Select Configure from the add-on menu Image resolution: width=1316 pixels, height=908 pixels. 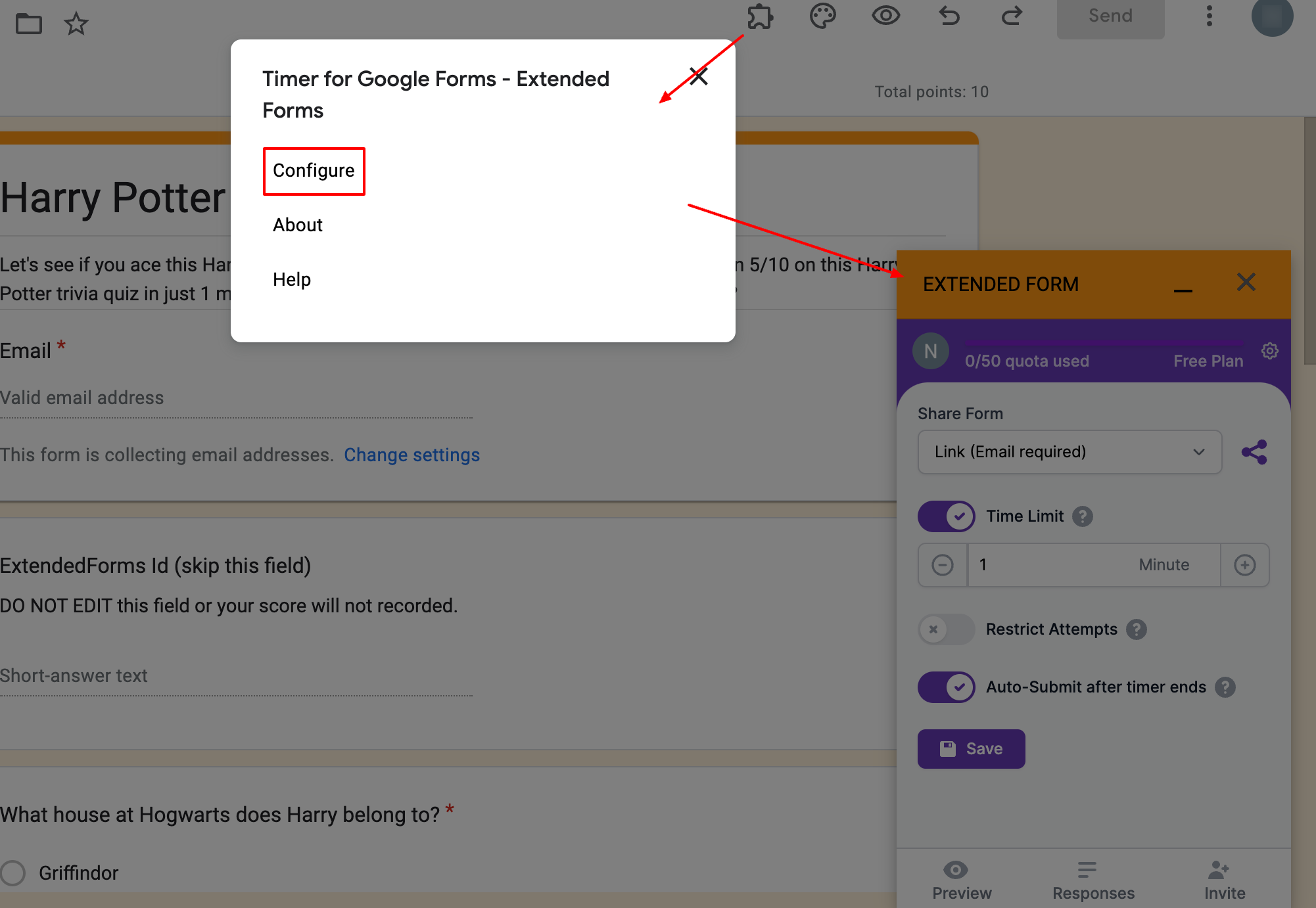tap(314, 171)
